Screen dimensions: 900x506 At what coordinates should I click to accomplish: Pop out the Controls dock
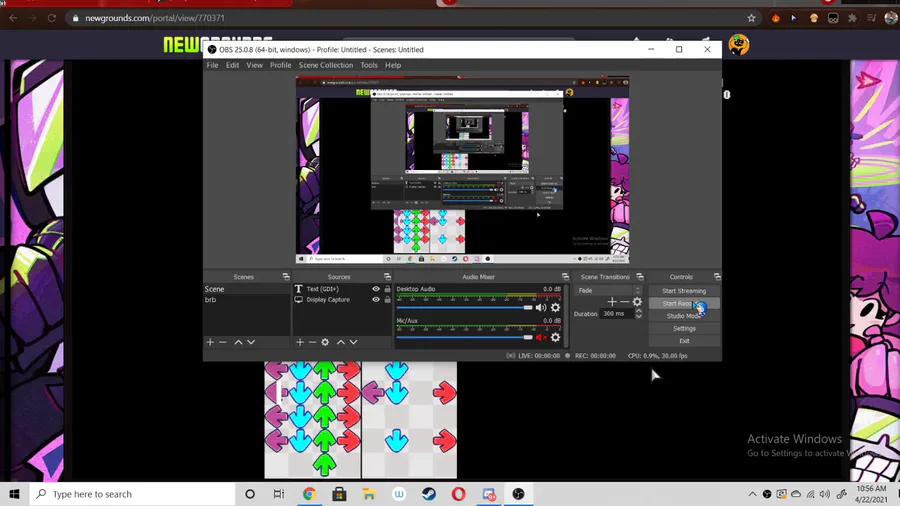click(717, 277)
